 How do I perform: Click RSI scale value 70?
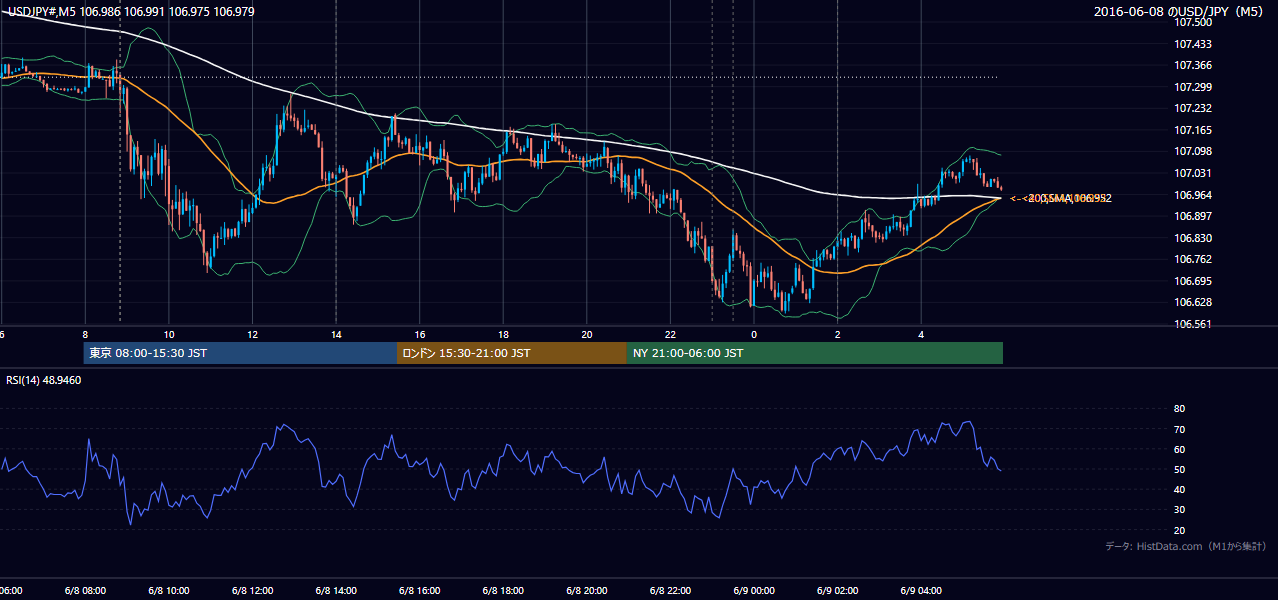[x=1179, y=429]
